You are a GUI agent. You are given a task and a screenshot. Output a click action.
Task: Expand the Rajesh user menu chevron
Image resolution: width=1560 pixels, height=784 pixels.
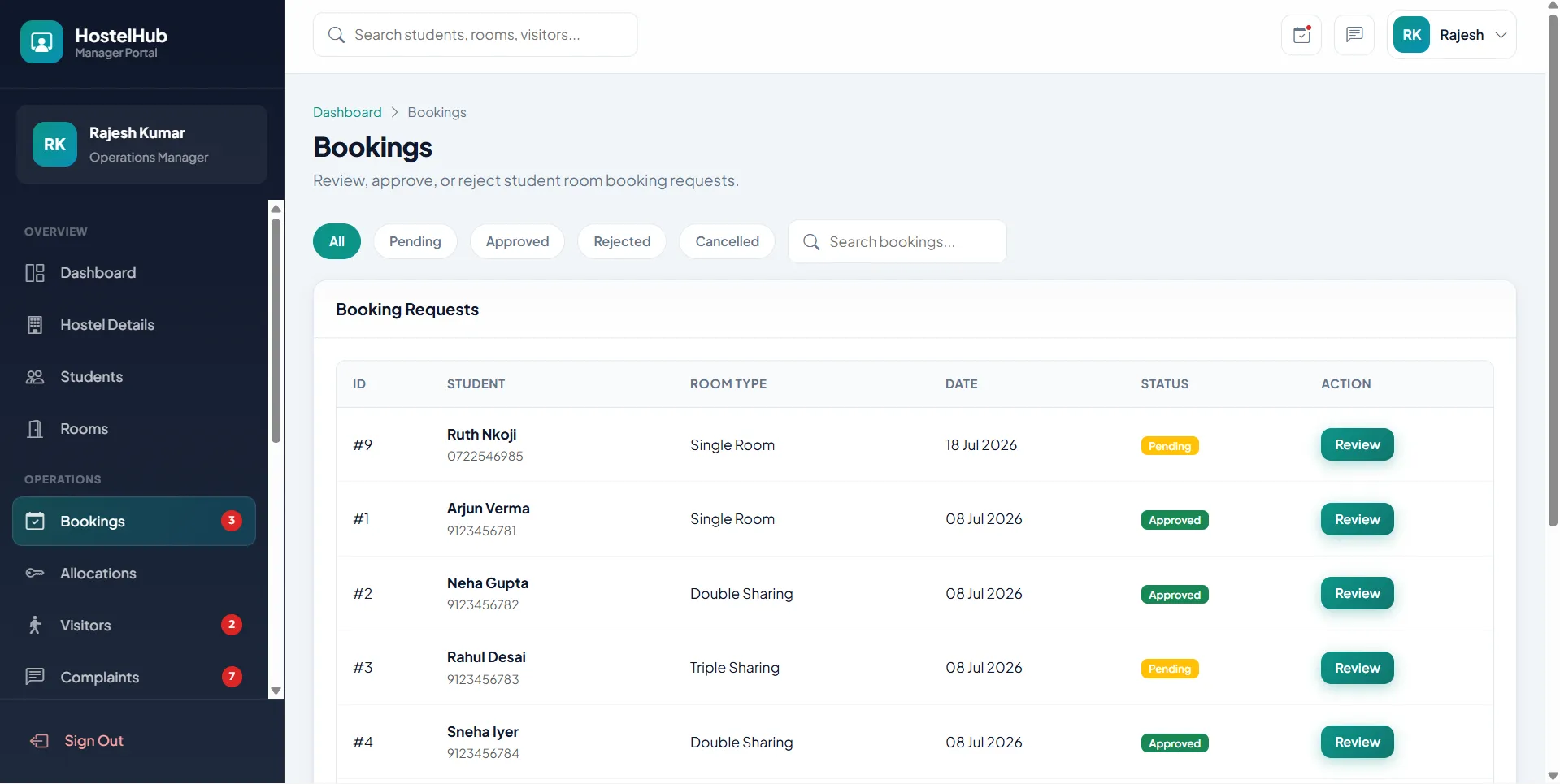[x=1501, y=35]
